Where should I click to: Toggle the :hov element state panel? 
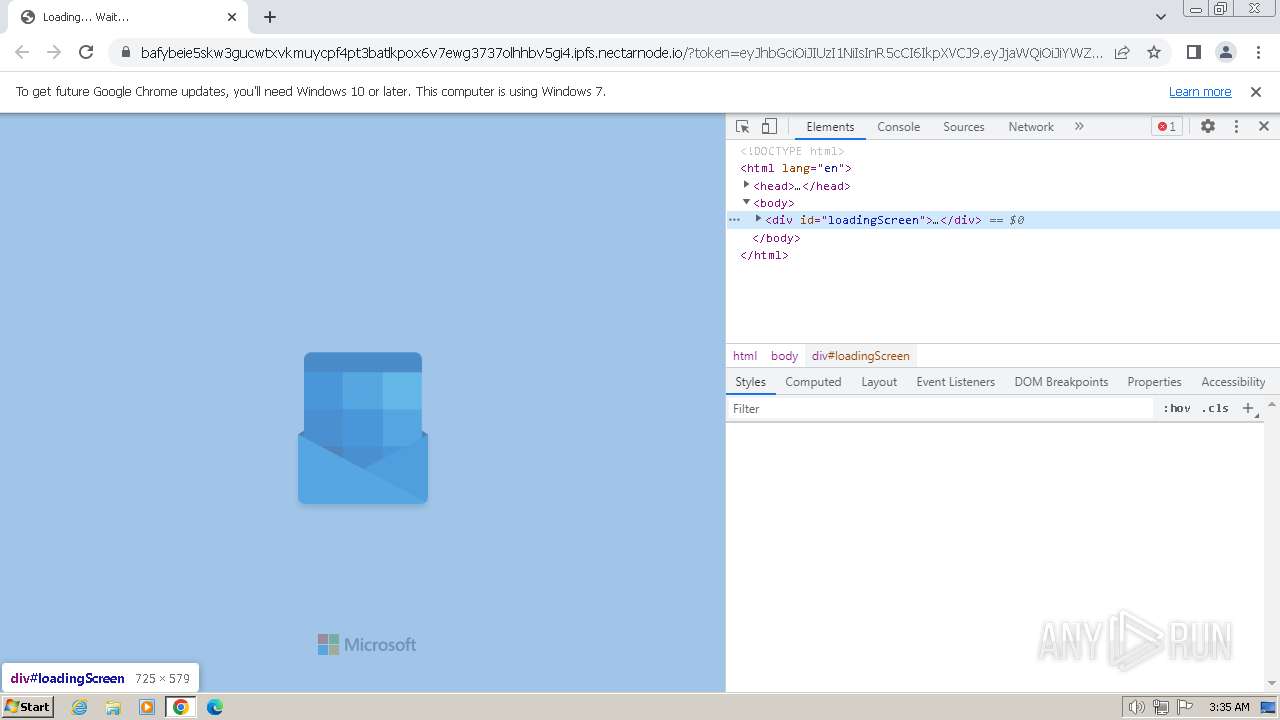click(x=1177, y=408)
